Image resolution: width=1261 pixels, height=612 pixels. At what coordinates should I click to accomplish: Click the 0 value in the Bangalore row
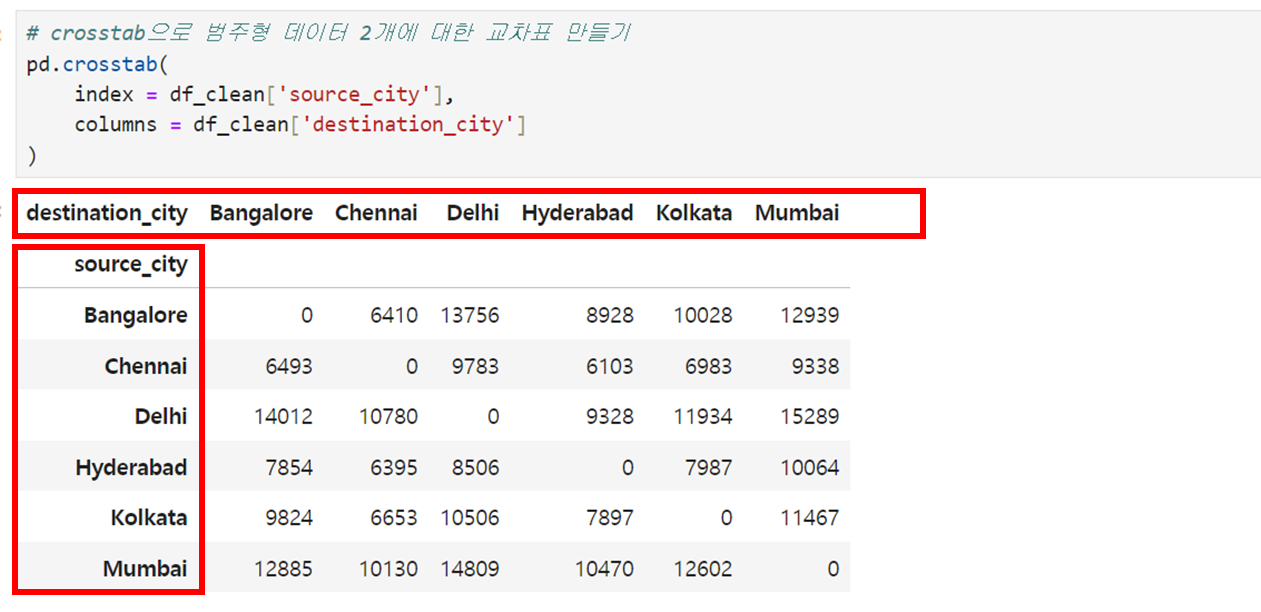[306, 315]
